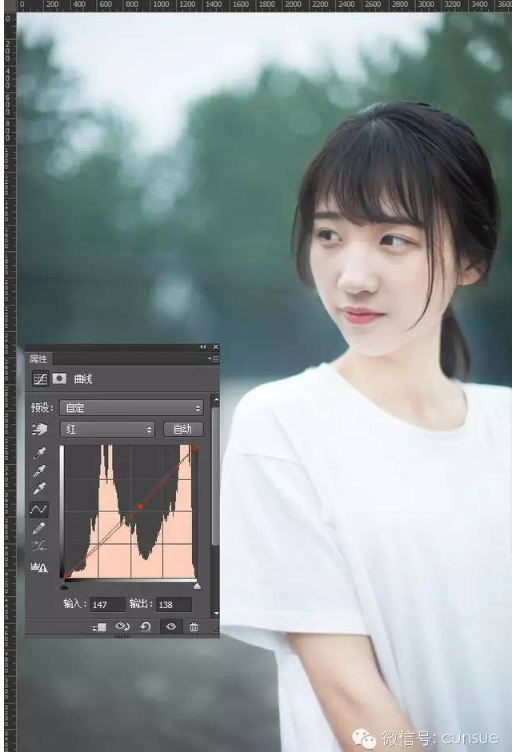Reset curves to adjustment defaults
Viewport: 512px width, 752px height.
[146, 627]
